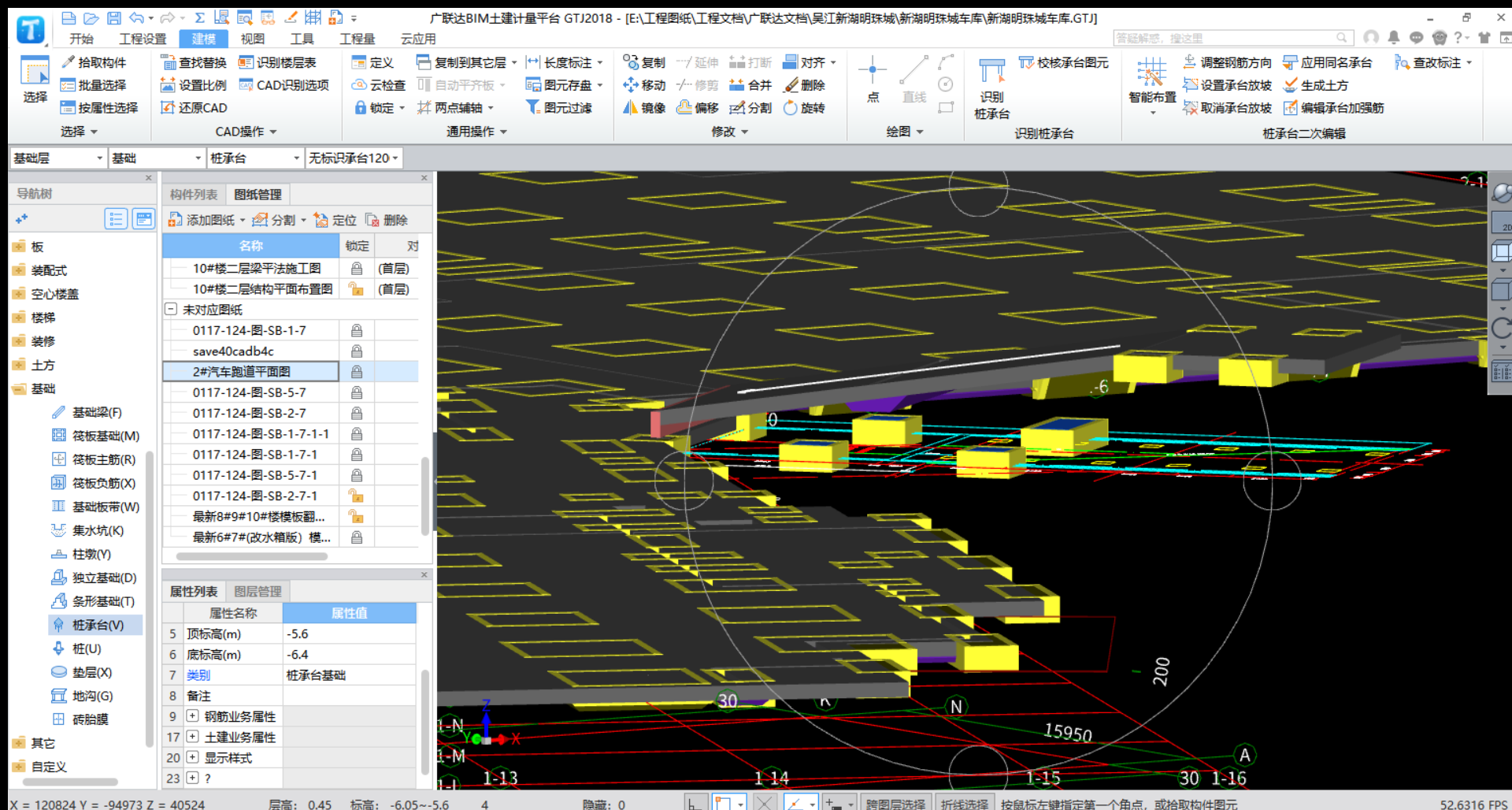
Task: Click 查改标注 button
Action: click(x=1433, y=62)
